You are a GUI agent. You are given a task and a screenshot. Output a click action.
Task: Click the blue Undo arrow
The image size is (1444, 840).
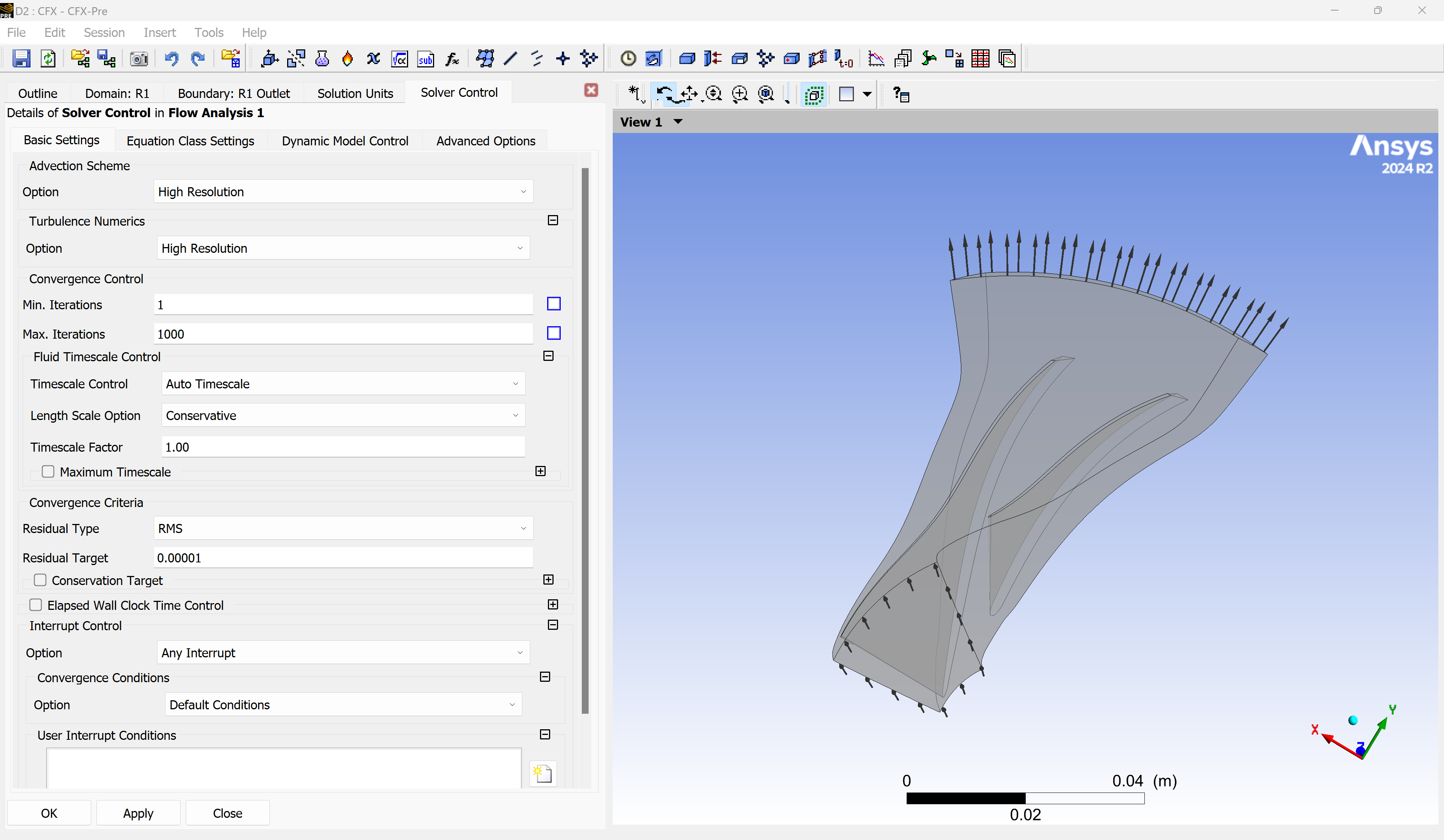[x=171, y=58]
